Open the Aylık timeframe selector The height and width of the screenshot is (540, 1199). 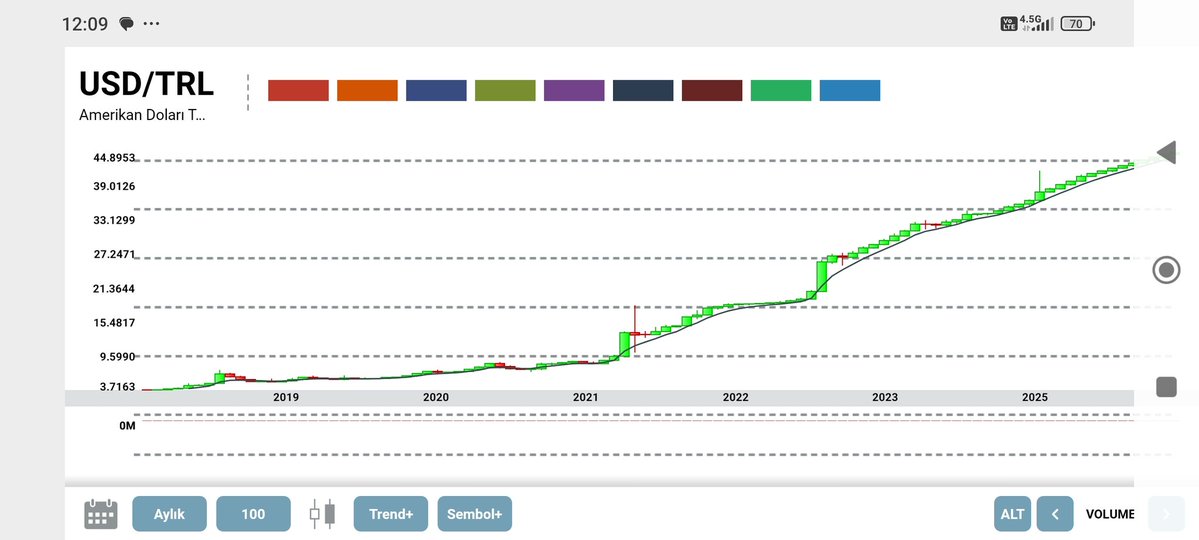[170, 514]
